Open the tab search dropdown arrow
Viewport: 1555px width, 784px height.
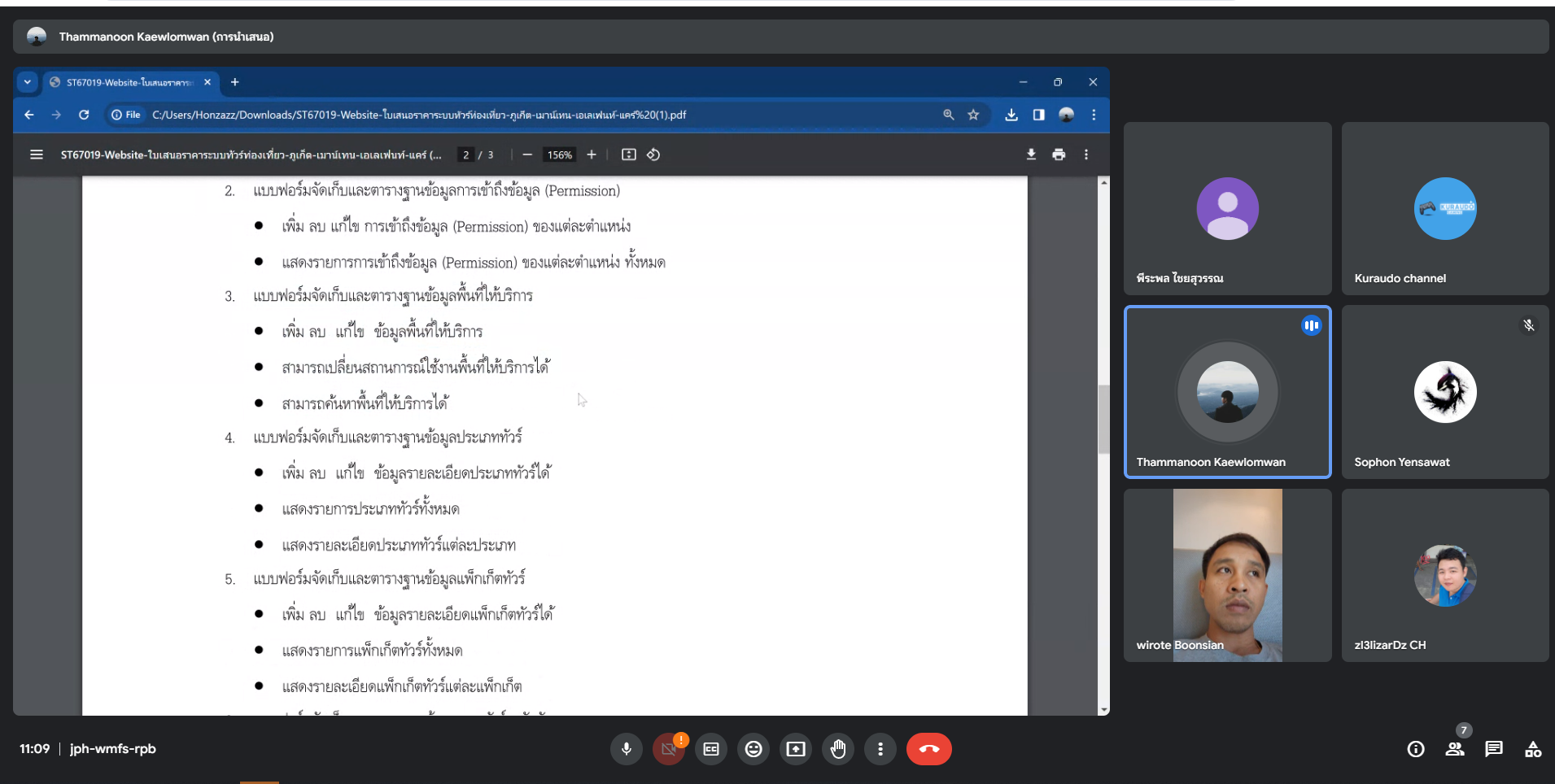28,82
